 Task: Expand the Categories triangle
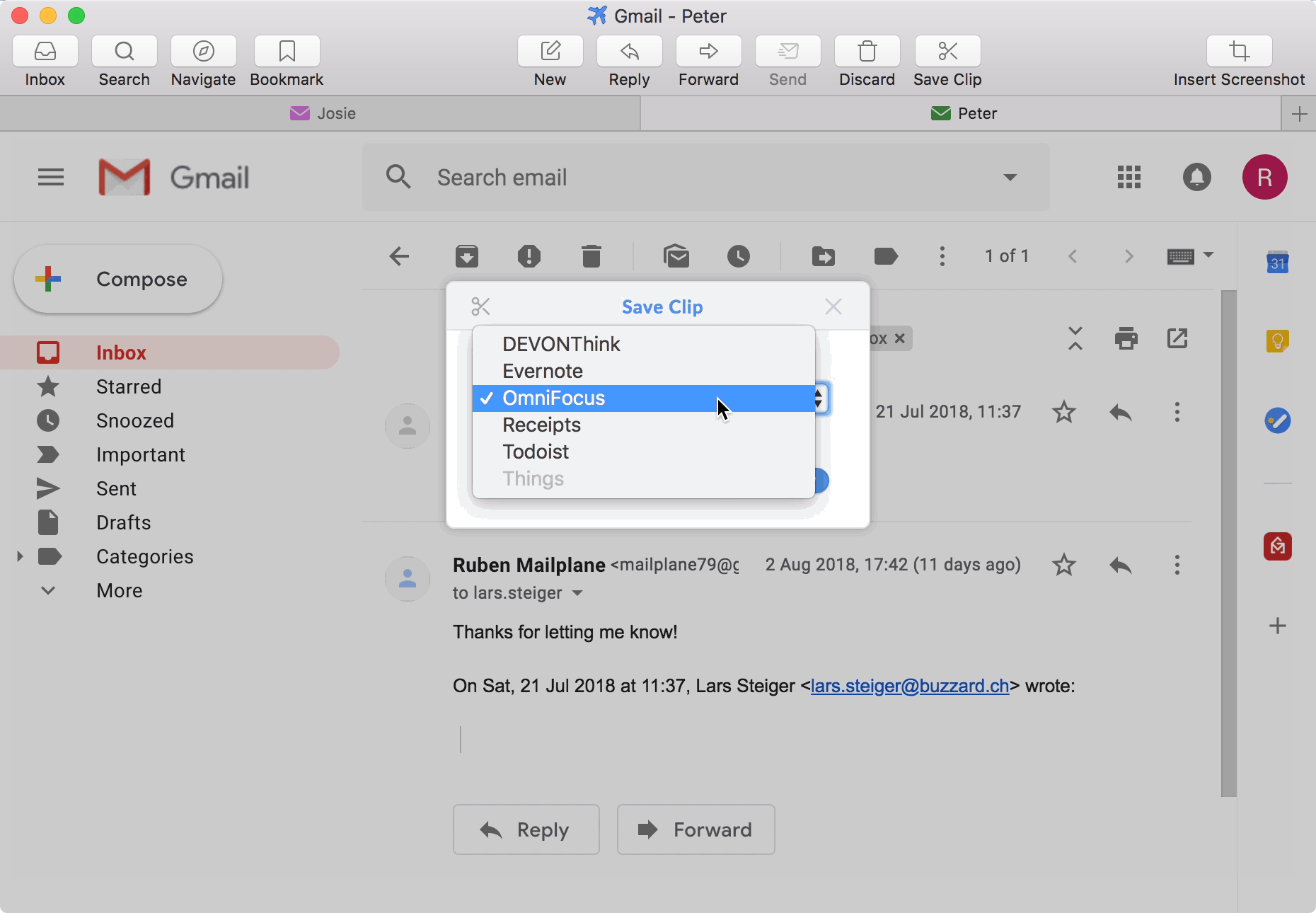click(x=20, y=556)
